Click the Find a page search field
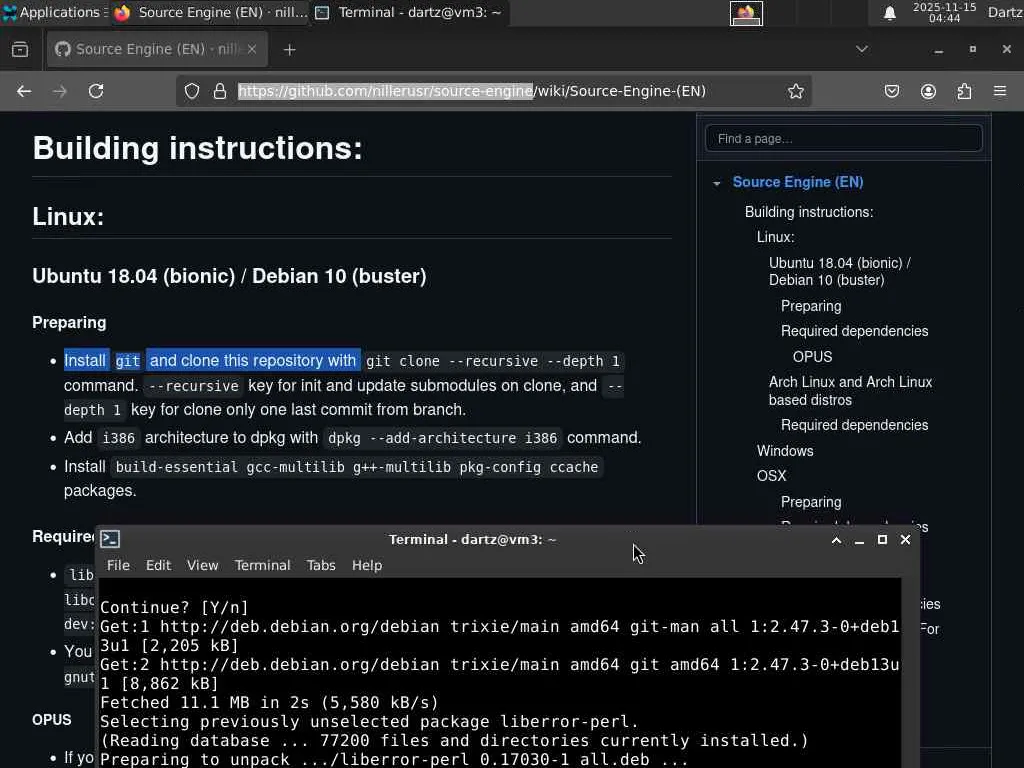The width and height of the screenshot is (1024, 768). tap(844, 138)
